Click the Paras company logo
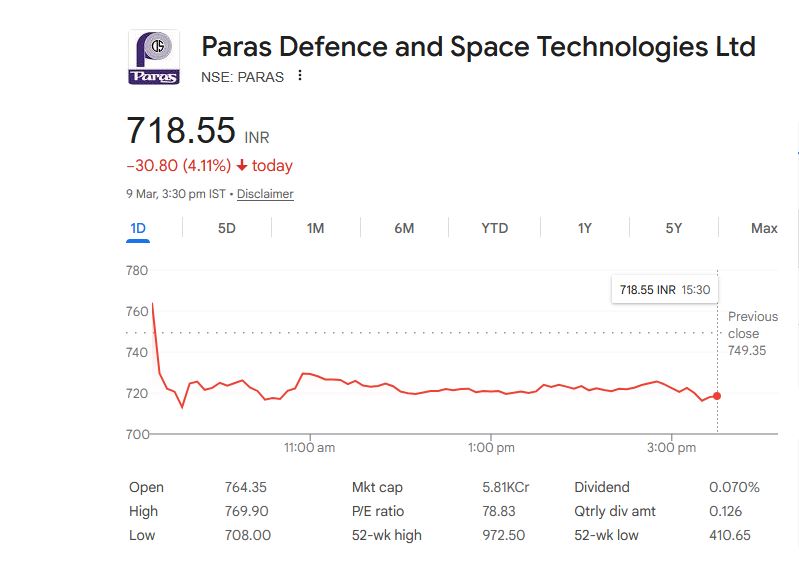Image resolution: width=799 pixels, height=582 pixels. coord(154,57)
